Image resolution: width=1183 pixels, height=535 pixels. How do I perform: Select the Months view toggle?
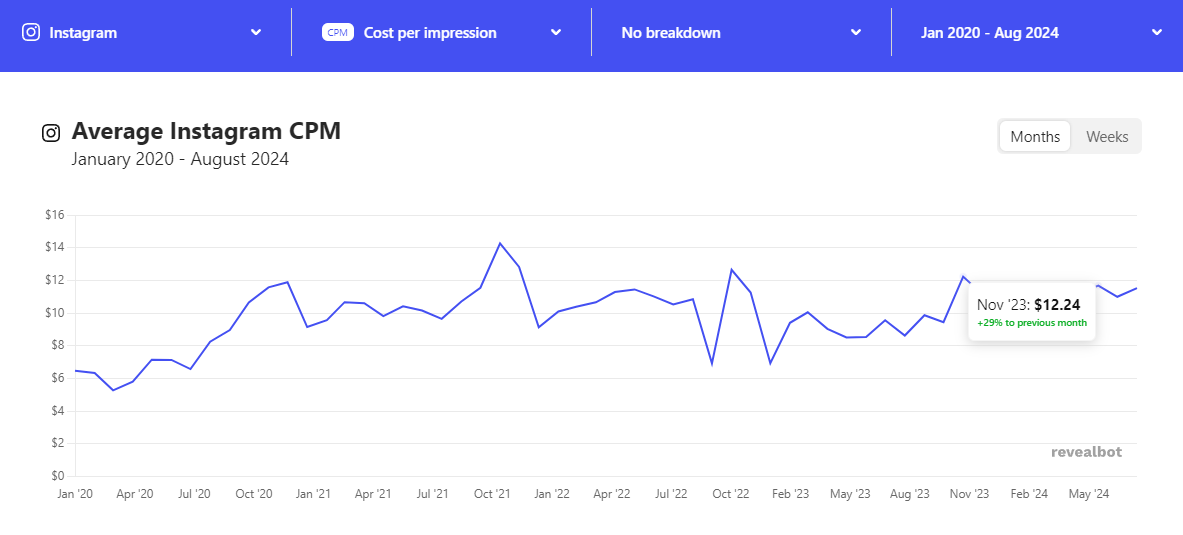(1035, 137)
